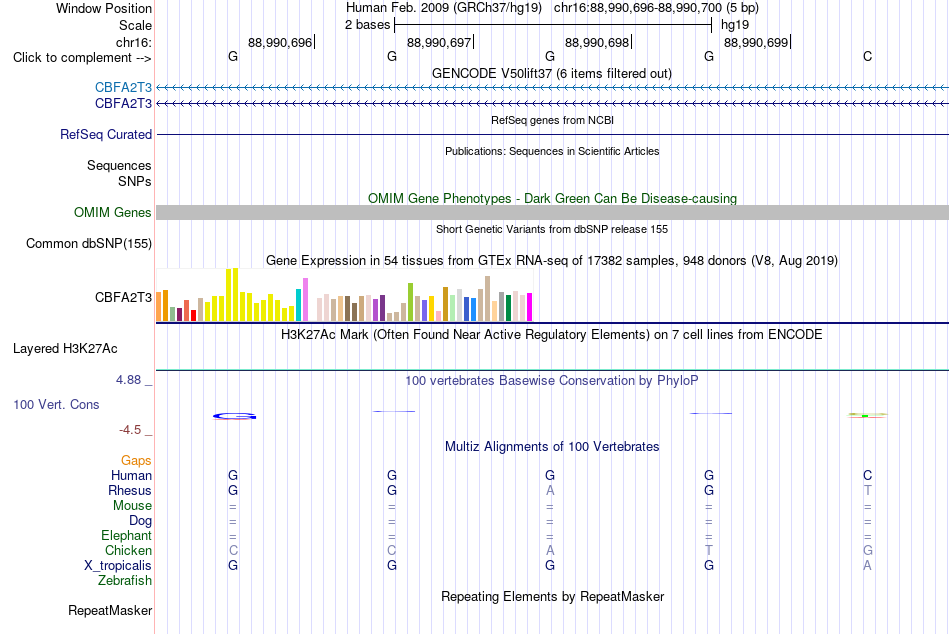Click the 88,990,699 position label
This screenshot has width=950, height=634.
coord(756,42)
